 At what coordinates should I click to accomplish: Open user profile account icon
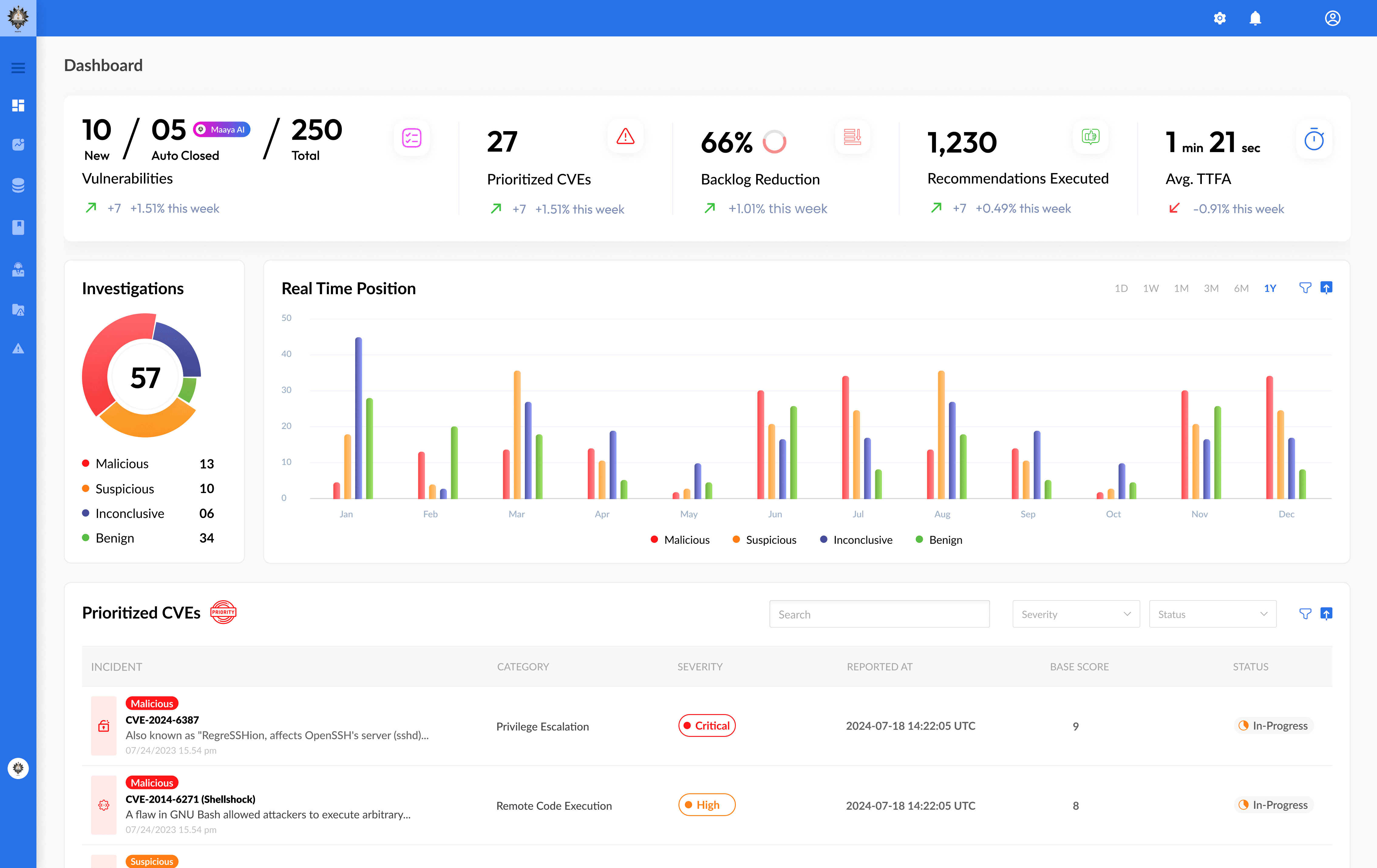pyautogui.click(x=1332, y=18)
